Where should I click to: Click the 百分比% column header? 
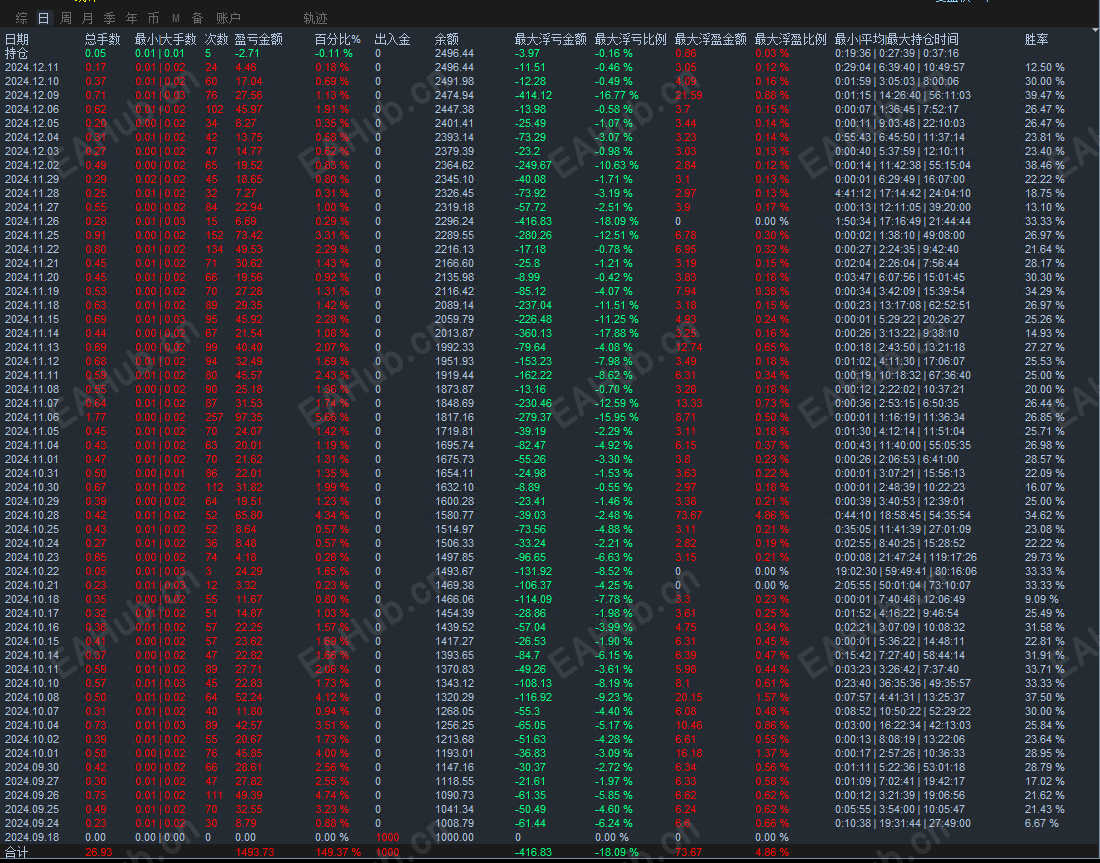pos(337,39)
